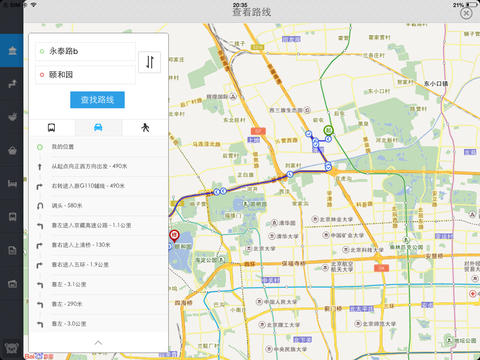Select step 靠右进入上清桥 - 130米

pos(98,245)
